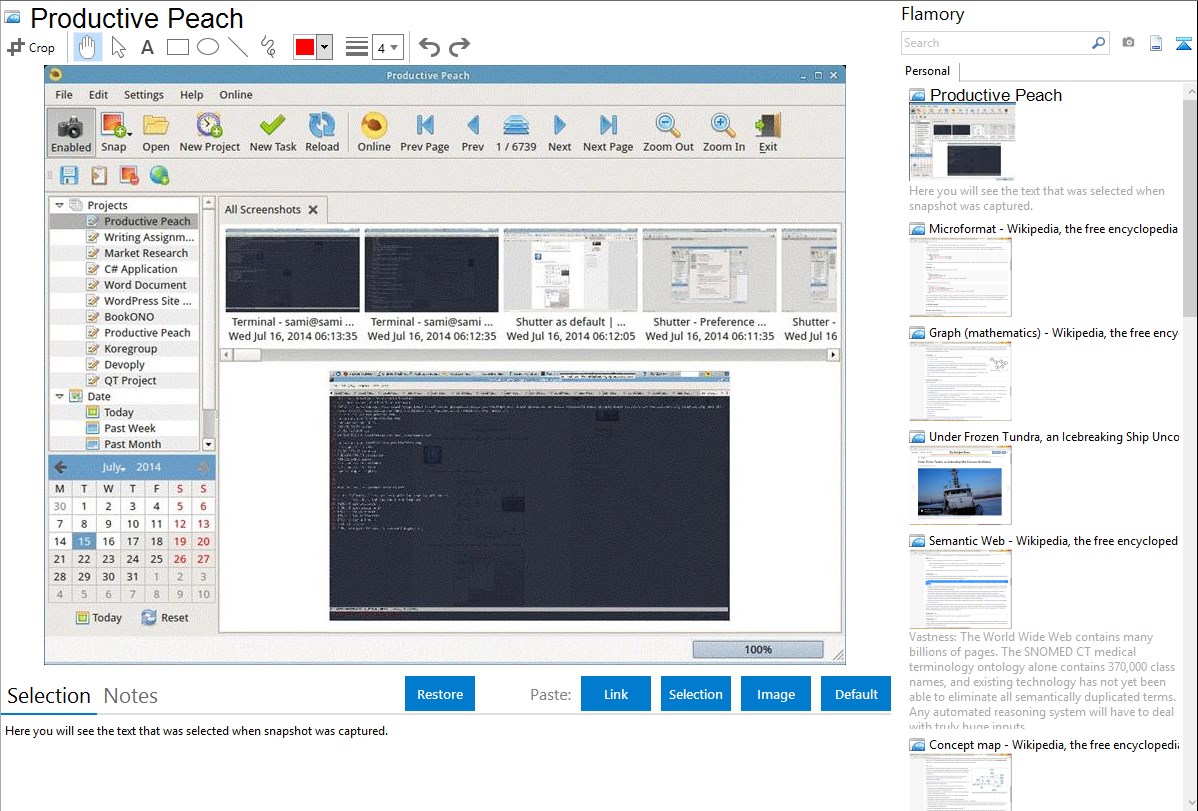Select Past Week filter
Image resolution: width=1198 pixels, height=811 pixels.
[129, 428]
